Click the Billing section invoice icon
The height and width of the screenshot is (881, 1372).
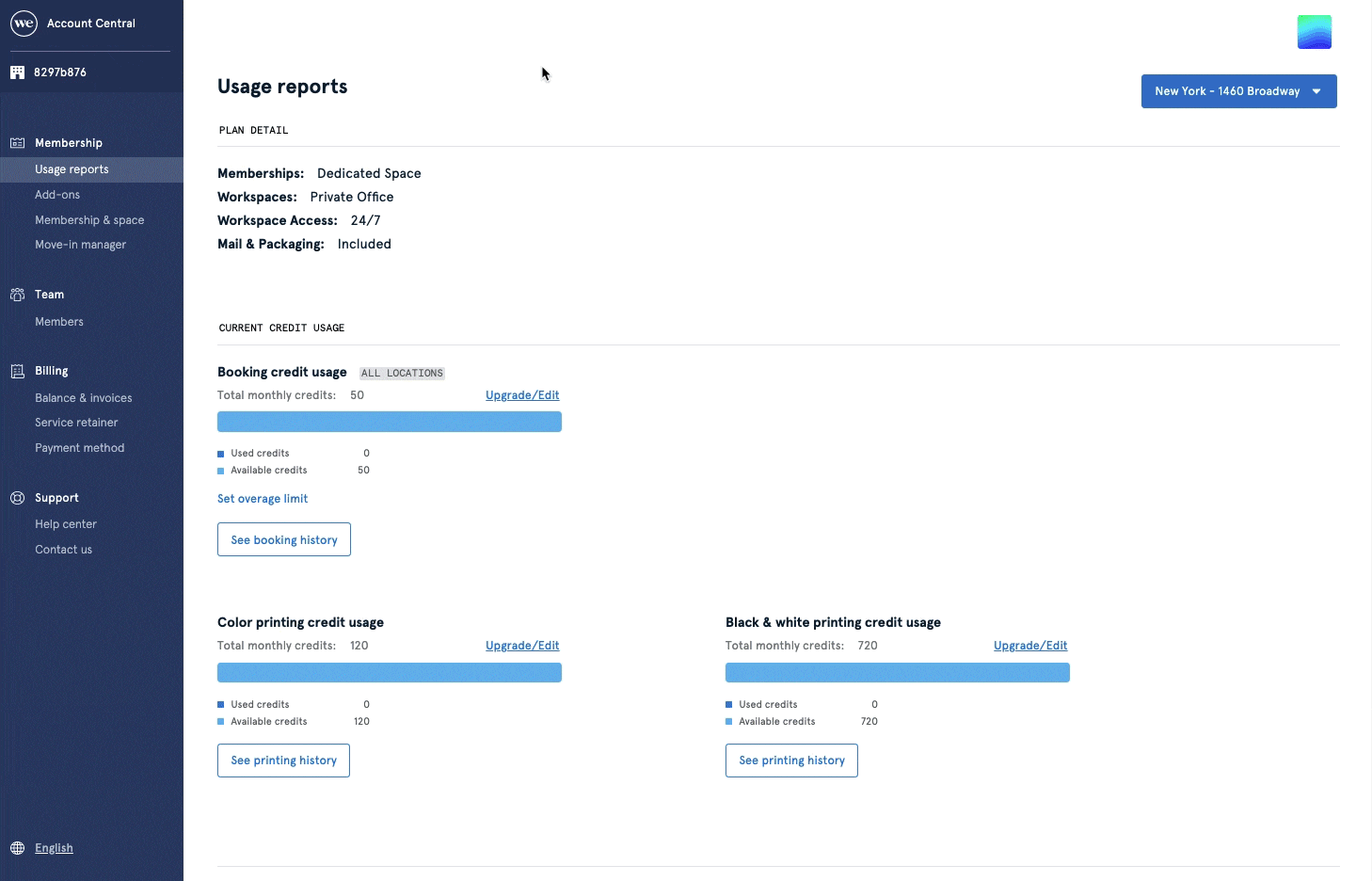tap(18, 370)
